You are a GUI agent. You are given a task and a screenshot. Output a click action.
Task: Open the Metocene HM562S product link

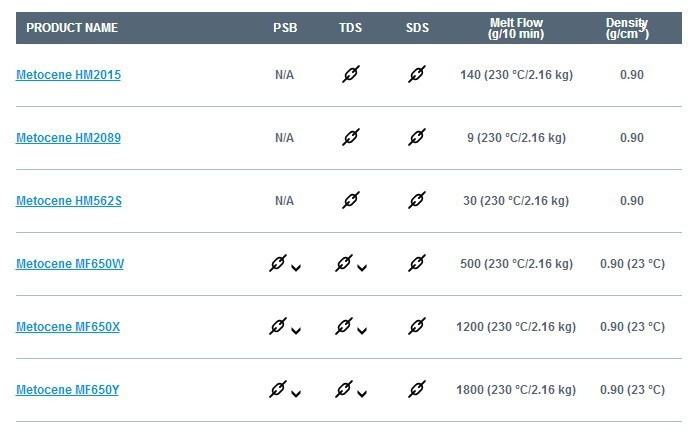click(69, 201)
